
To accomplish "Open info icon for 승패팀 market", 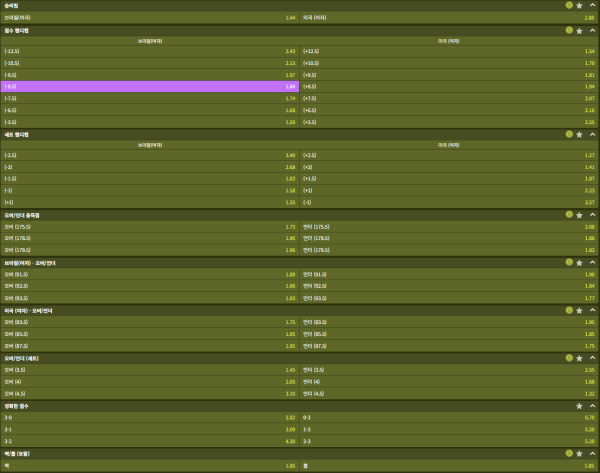I will click(x=569, y=5).
